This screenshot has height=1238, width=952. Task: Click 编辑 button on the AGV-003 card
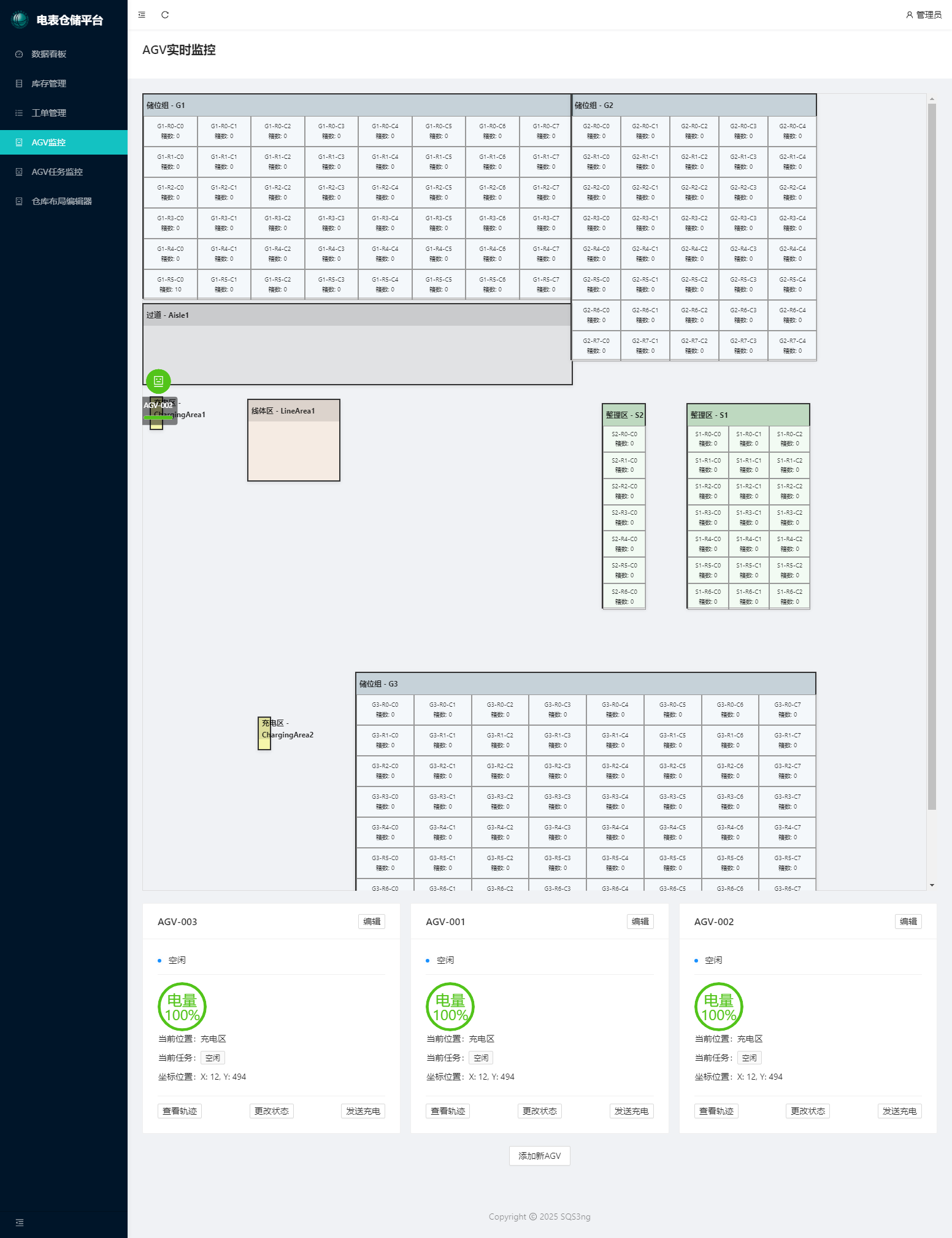(x=372, y=921)
